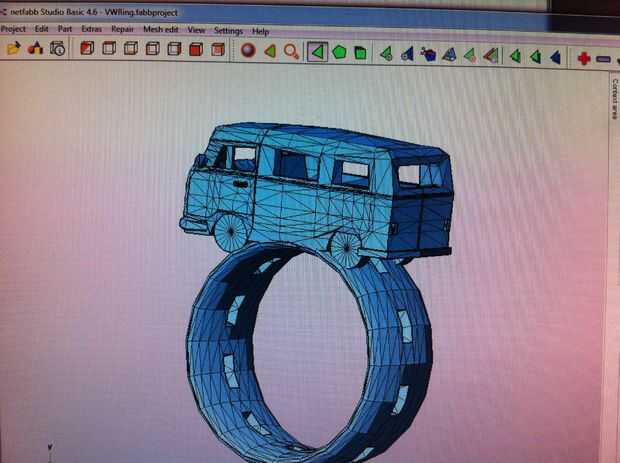Viewport: 620px width, 463px height.
Task: Click the second double green triangle icon
Action: 535,57
